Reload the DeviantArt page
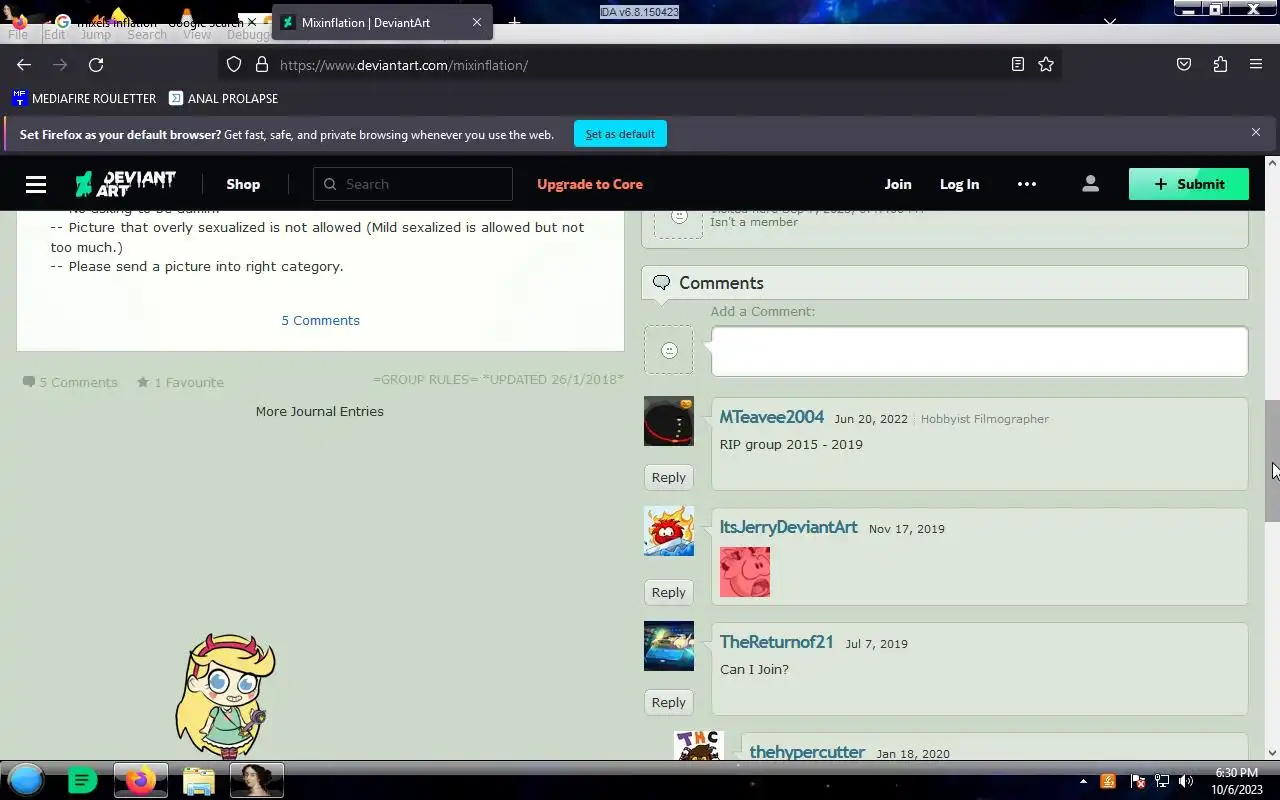 click(x=96, y=64)
